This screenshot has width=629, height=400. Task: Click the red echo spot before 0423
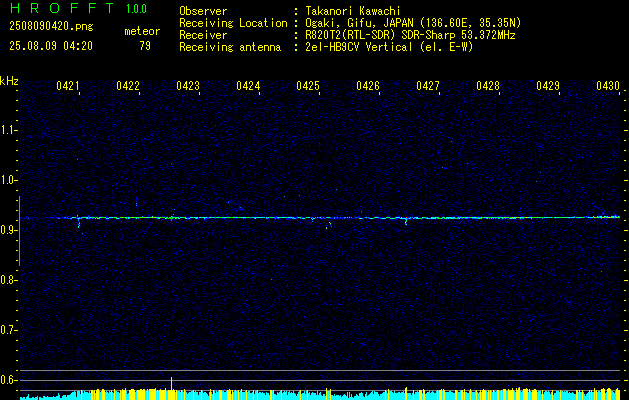click(172, 219)
